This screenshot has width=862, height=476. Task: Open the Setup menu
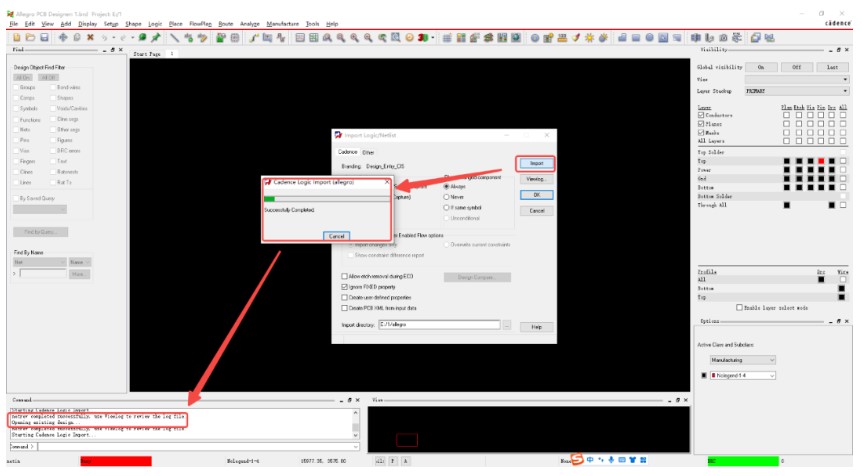(111, 24)
